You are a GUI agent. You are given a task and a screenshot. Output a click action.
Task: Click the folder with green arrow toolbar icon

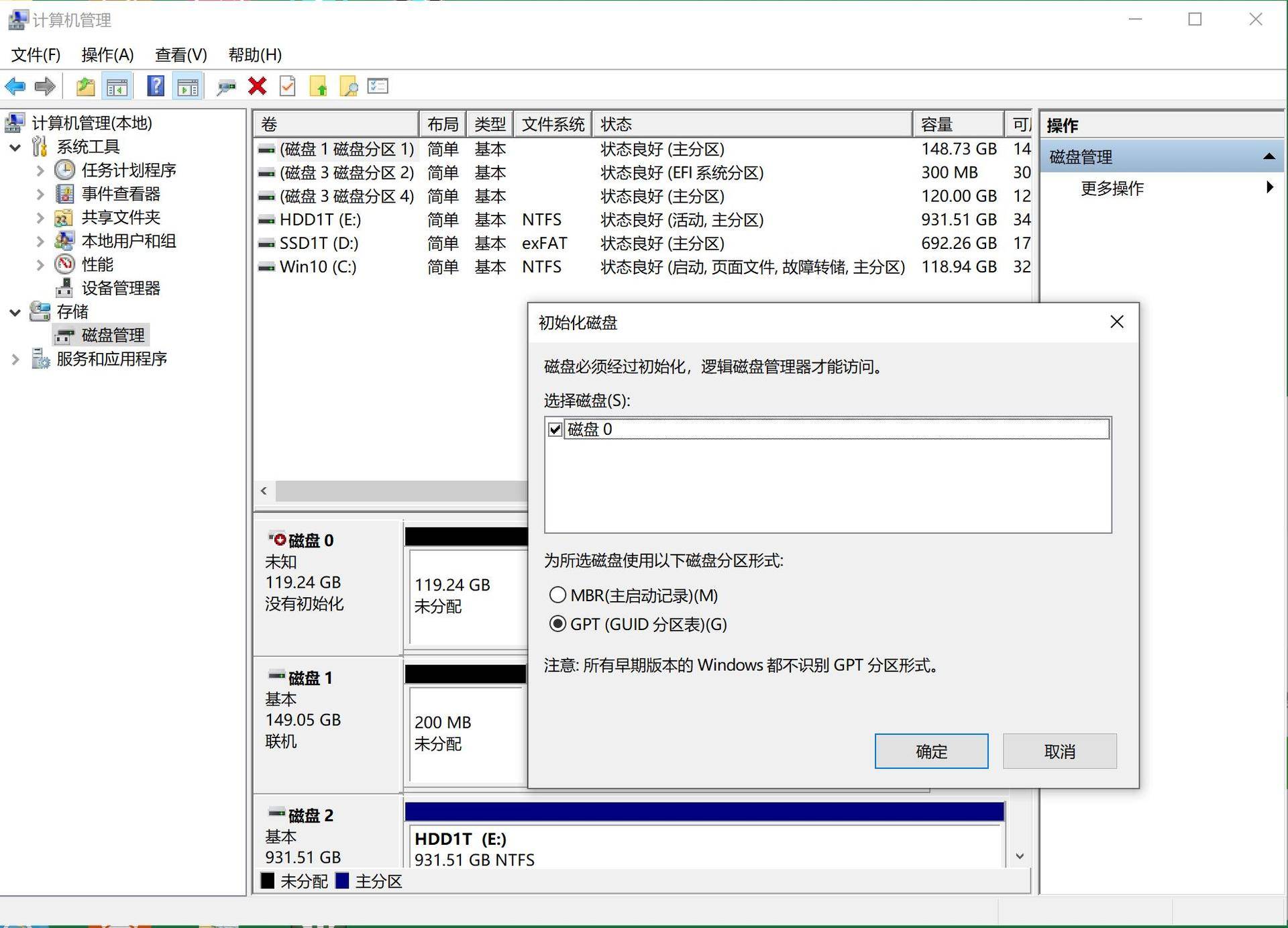(319, 86)
